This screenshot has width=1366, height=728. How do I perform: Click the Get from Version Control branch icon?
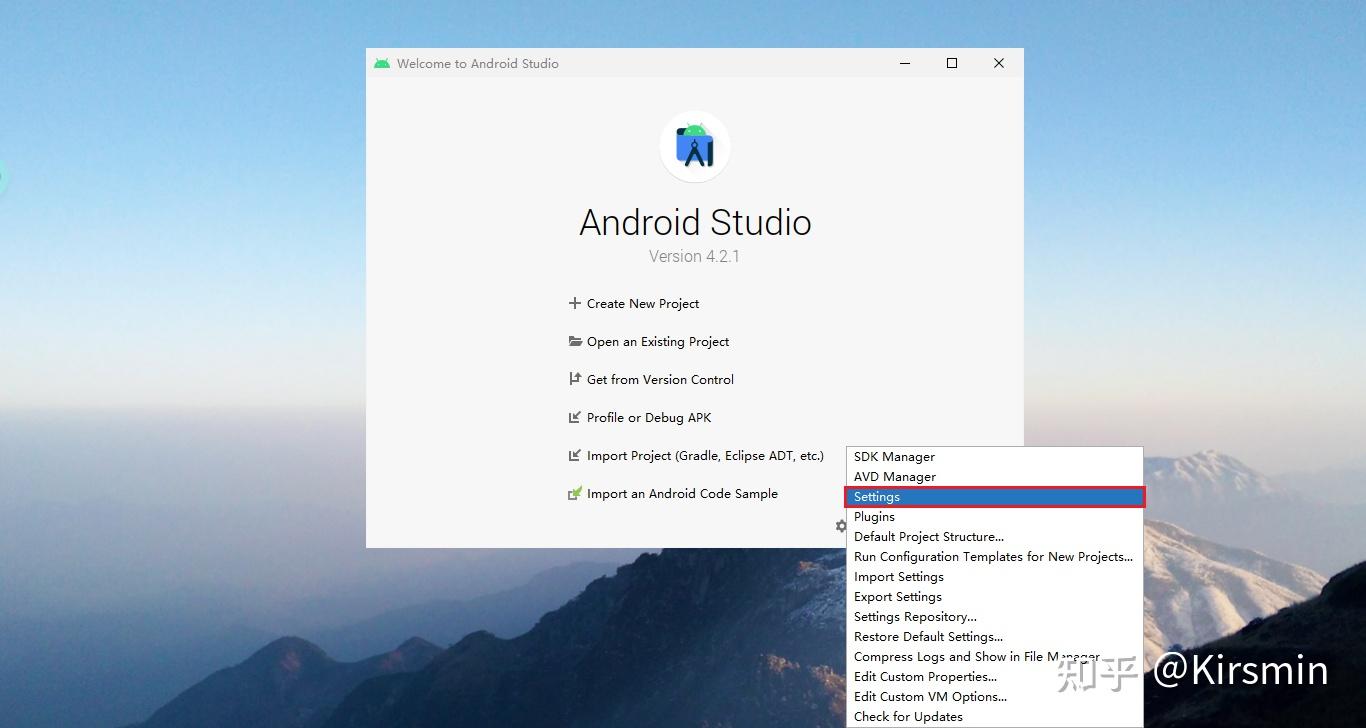coord(574,379)
